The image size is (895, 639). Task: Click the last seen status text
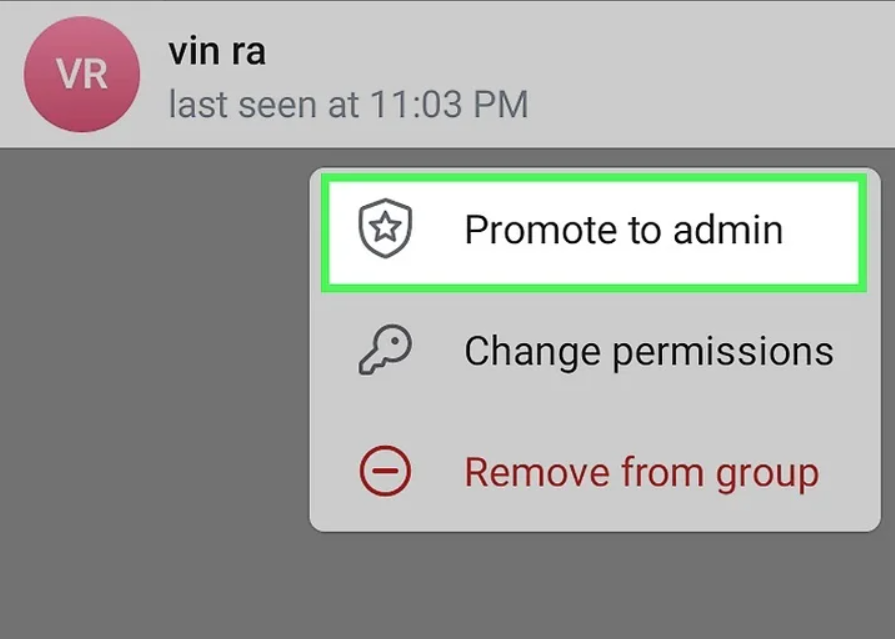pos(347,103)
